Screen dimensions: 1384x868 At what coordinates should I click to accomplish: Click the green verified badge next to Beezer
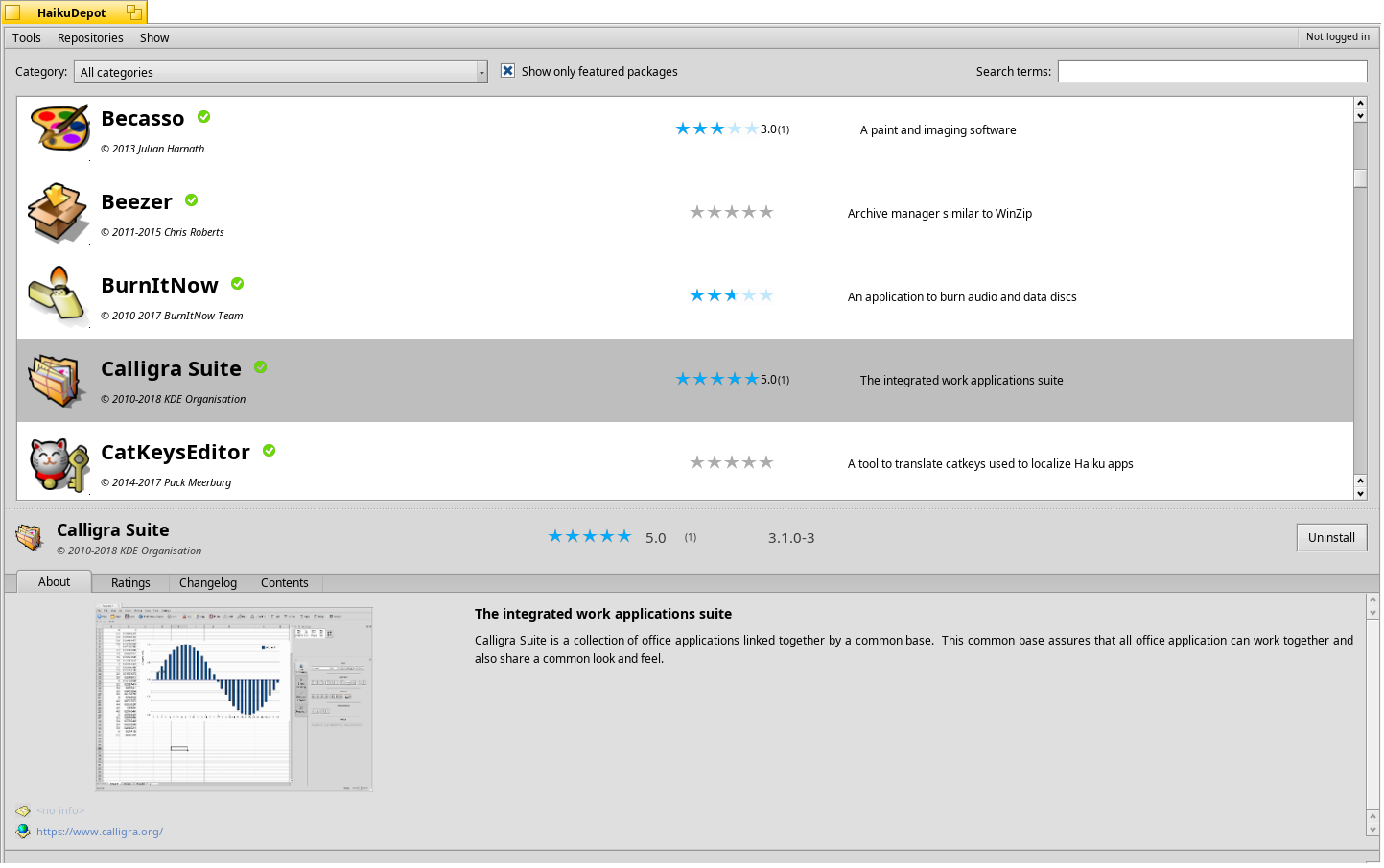click(192, 200)
